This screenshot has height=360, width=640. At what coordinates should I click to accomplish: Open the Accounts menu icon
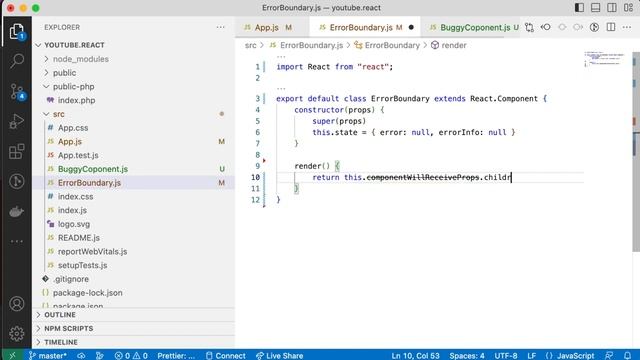tap(17, 304)
